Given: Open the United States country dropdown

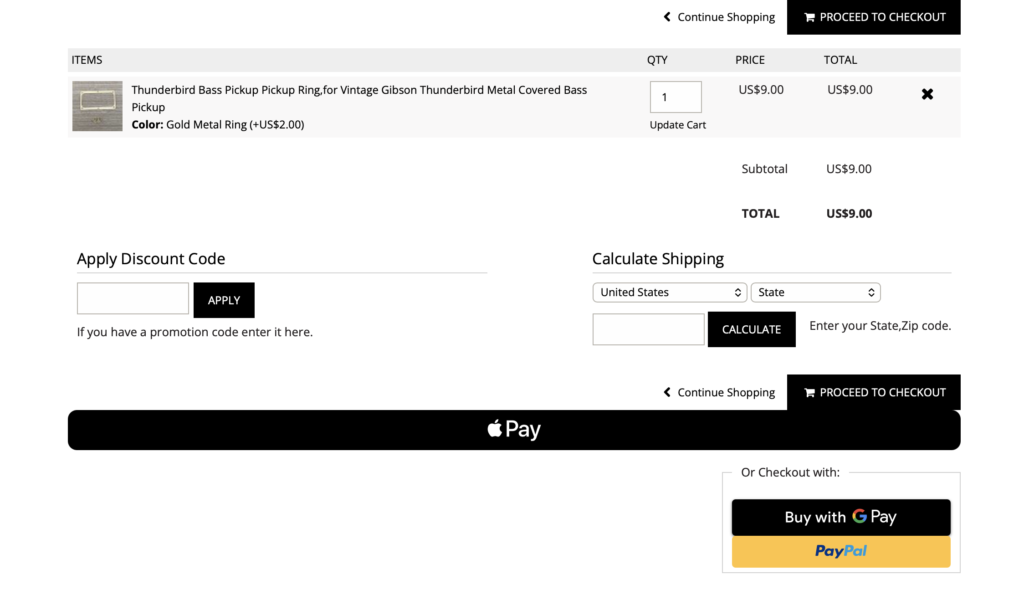Looking at the screenshot, I should (x=669, y=292).
